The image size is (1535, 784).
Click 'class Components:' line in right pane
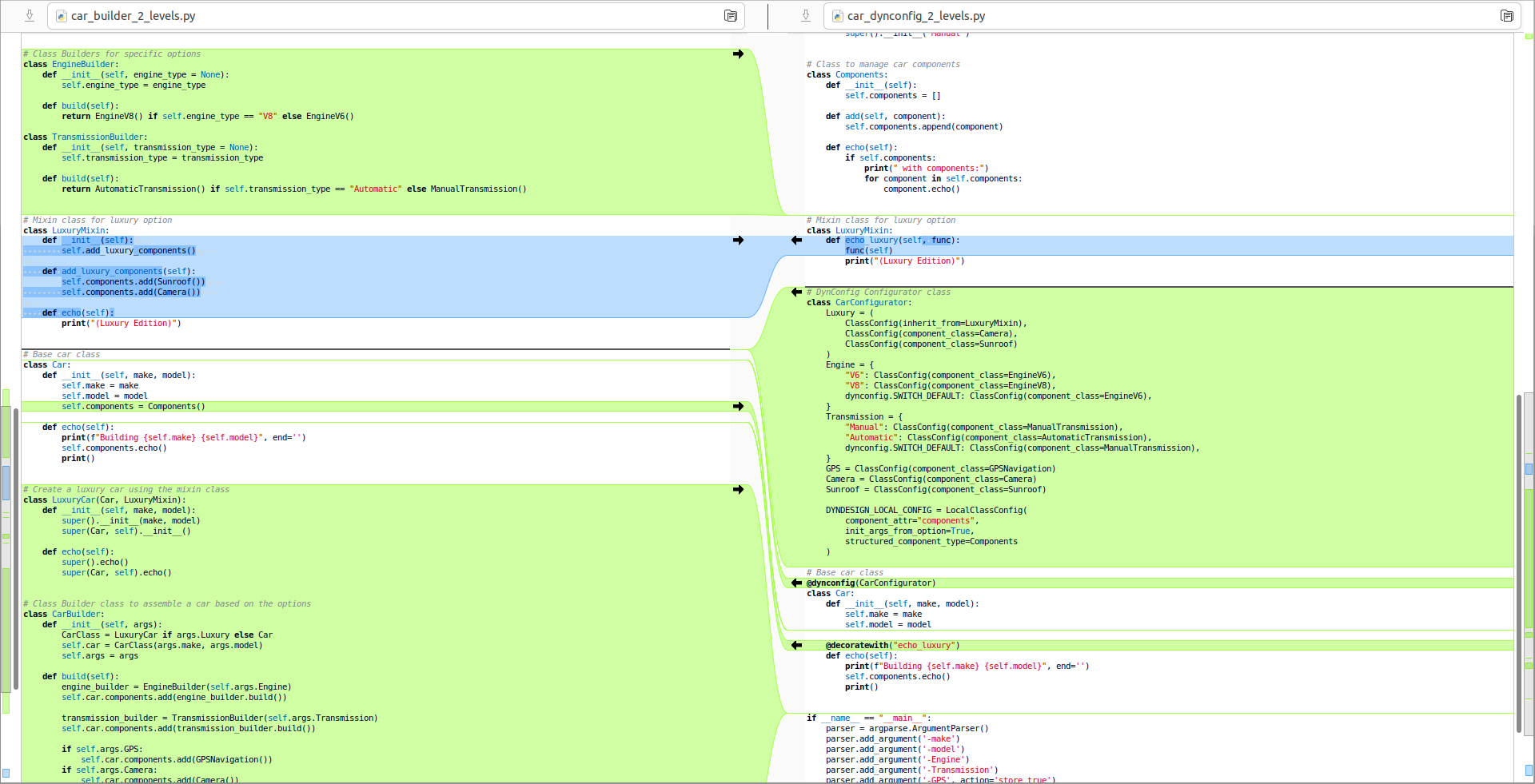(x=847, y=74)
